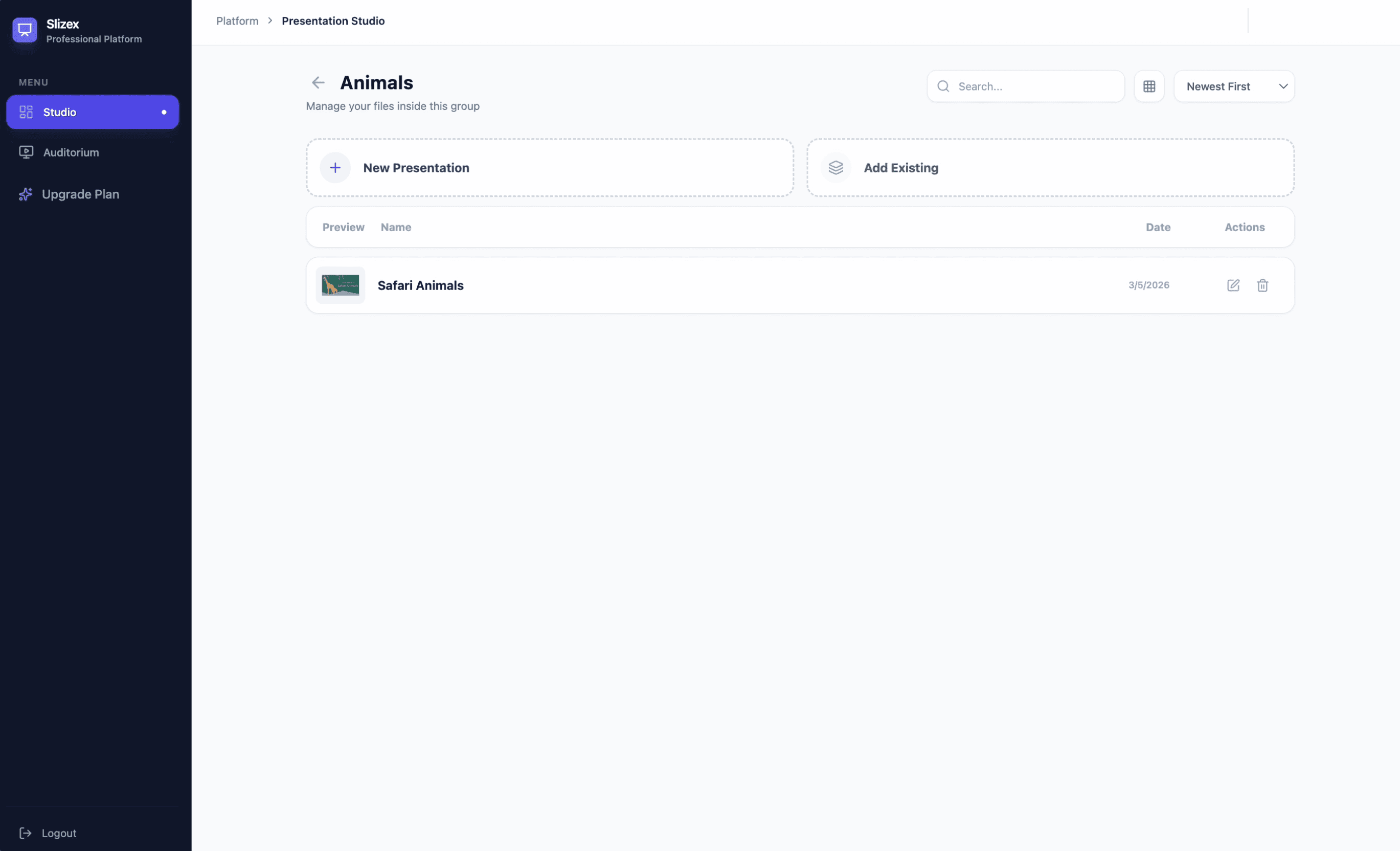The image size is (1400, 851).
Task: Click the Logout icon at bottom
Action: point(26,833)
